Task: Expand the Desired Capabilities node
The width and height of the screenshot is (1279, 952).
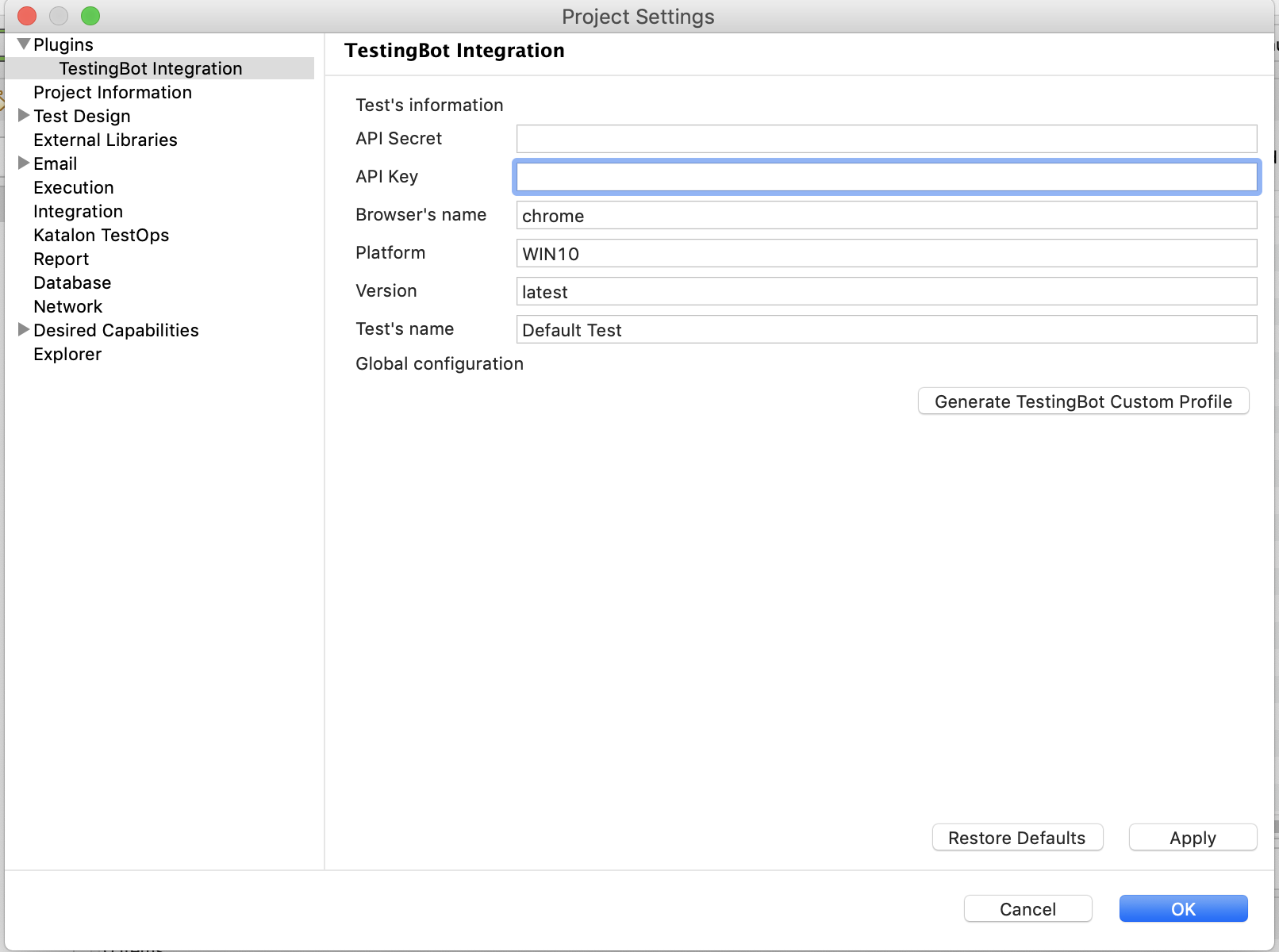Action: pos(24,330)
